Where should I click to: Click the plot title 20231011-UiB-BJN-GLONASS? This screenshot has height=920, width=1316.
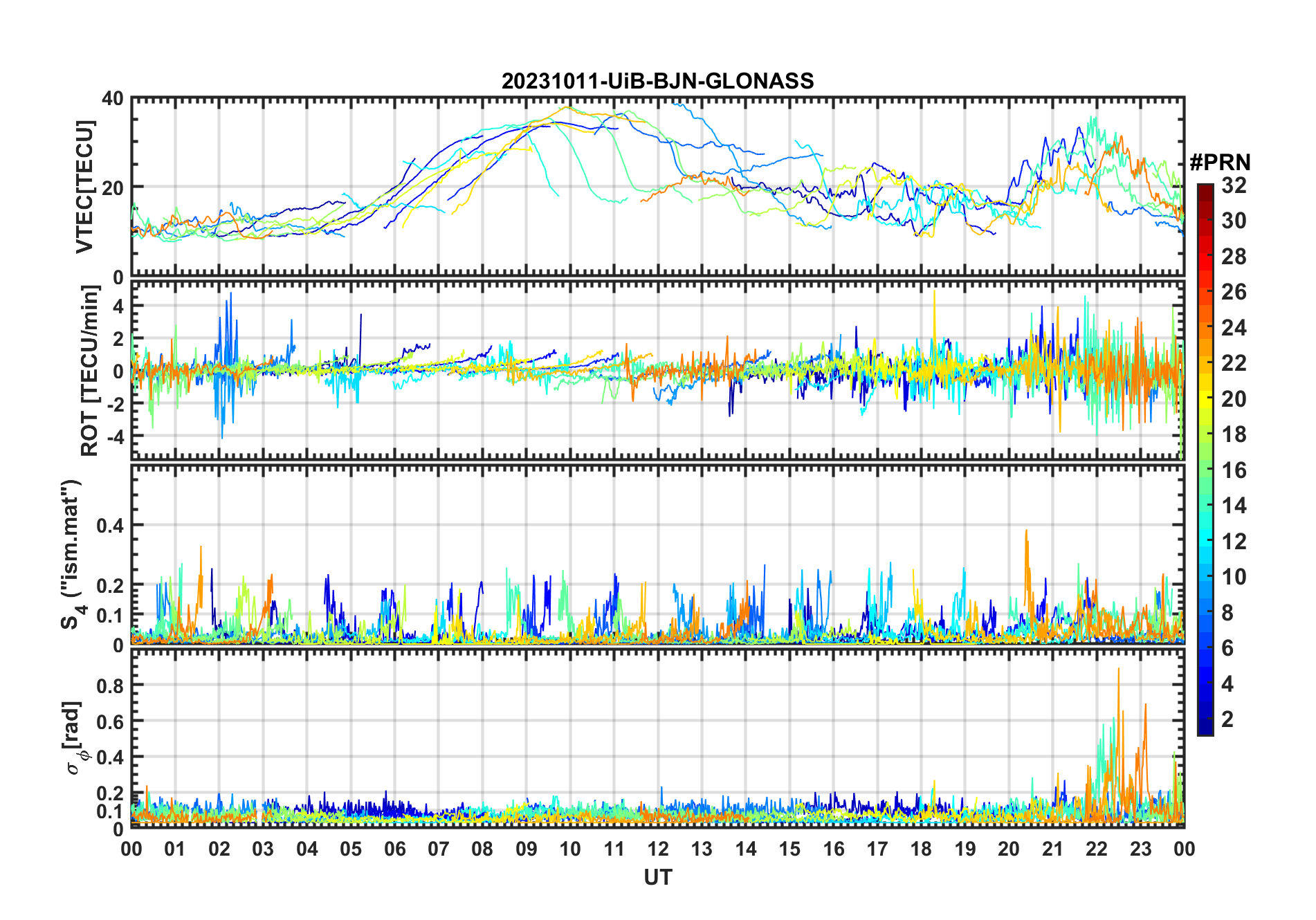point(657,81)
